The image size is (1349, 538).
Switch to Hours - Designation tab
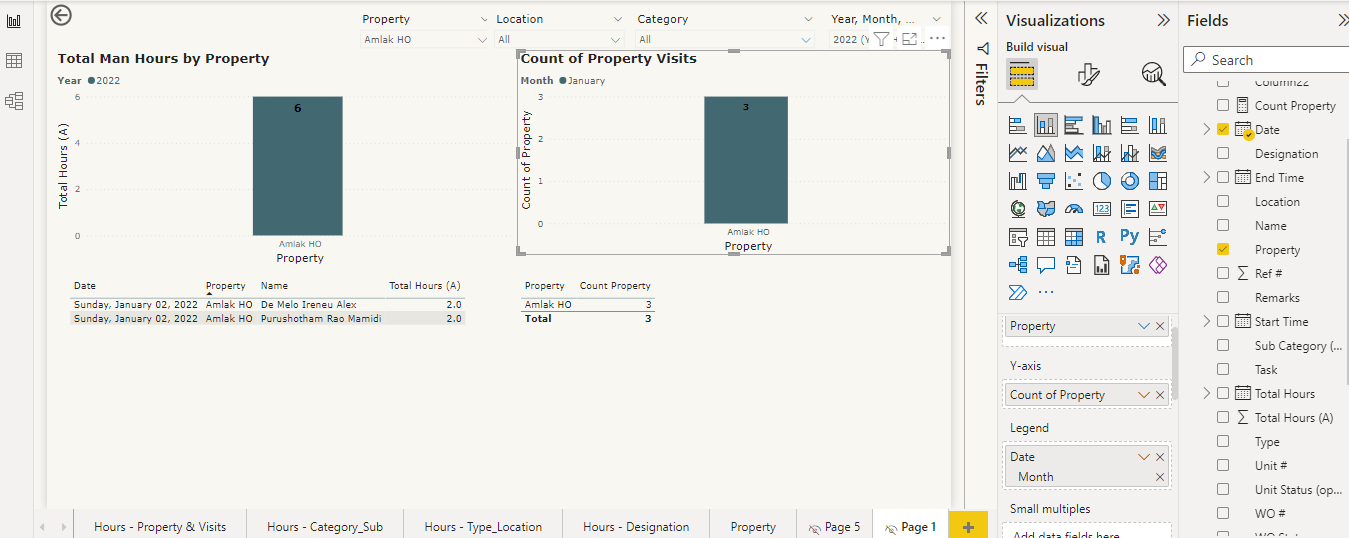coord(636,526)
